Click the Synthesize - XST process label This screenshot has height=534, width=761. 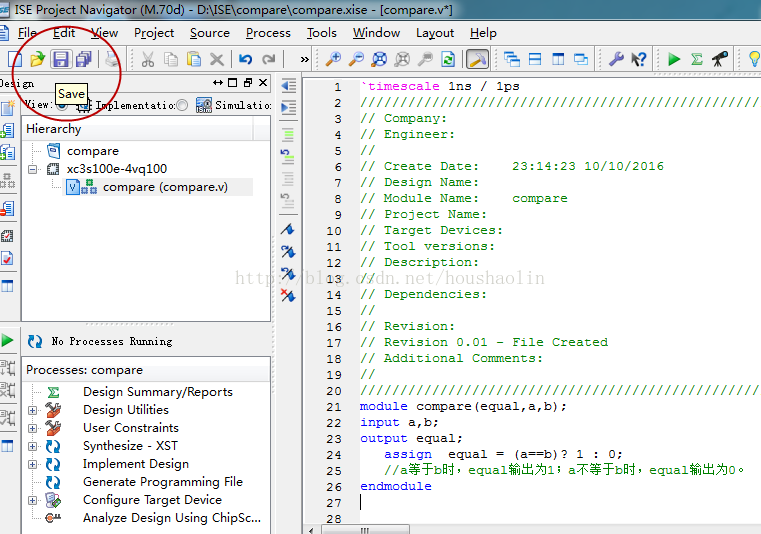pos(130,446)
